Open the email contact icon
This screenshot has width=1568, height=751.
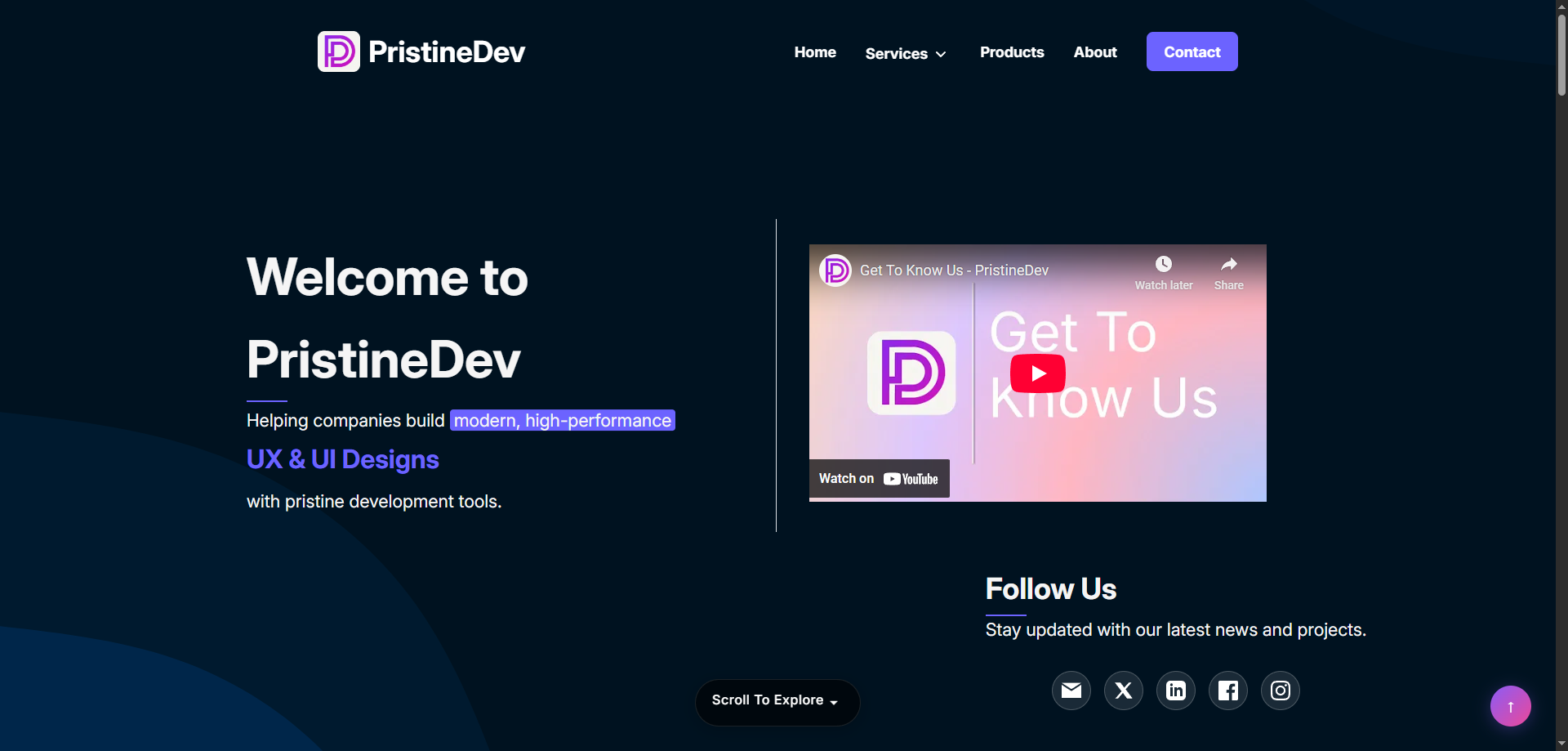(1071, 691)
